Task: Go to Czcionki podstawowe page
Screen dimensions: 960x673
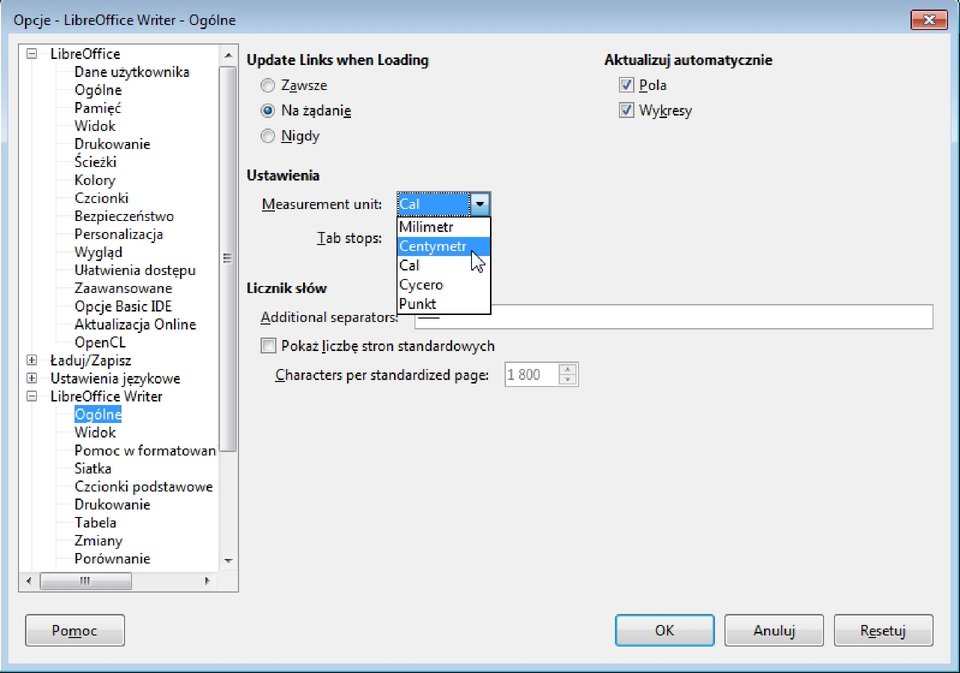Action: point(144,487)
